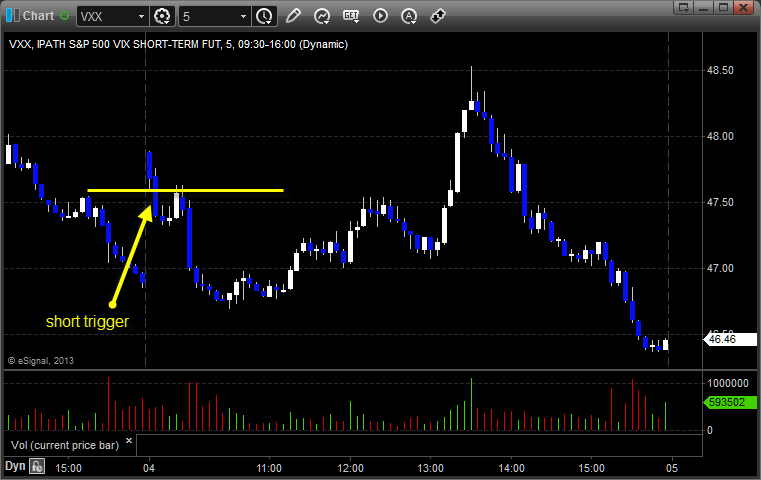Screen dimensions: 761x480
Task: Click the current price tag 46.46
Action: [730, 339]
